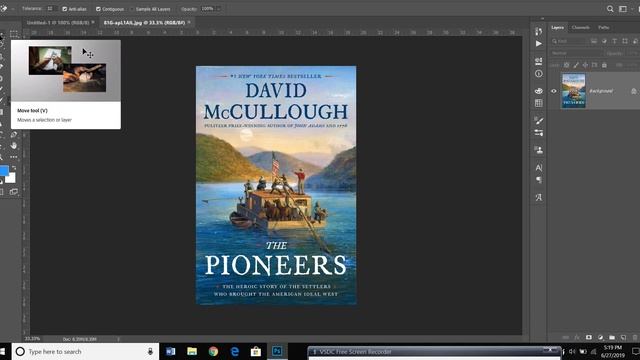Image resolution: width=640 pixels, height=360 pixels.
Task: Click the Tolerance value field
Action: (51, 9)
